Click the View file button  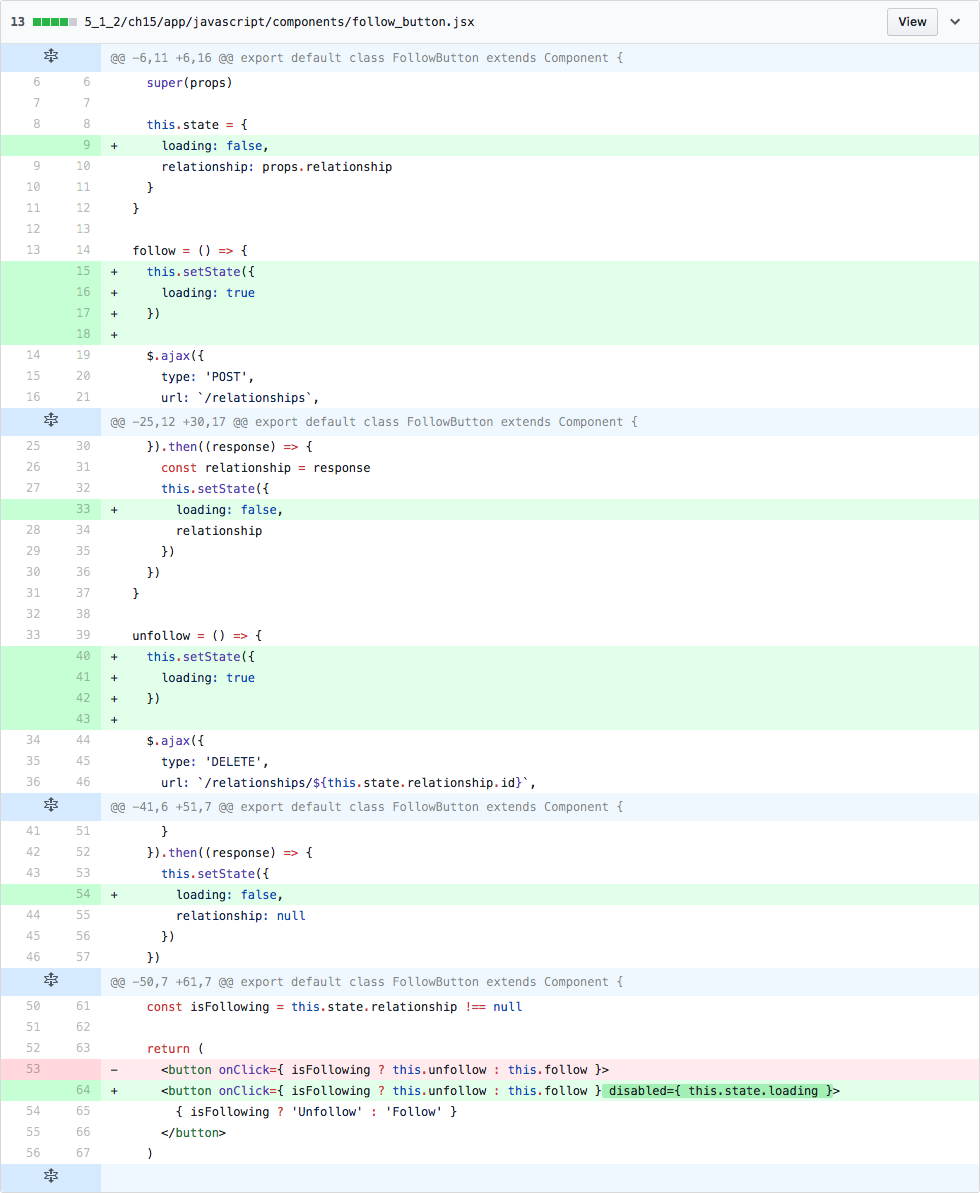coord(912,21)
